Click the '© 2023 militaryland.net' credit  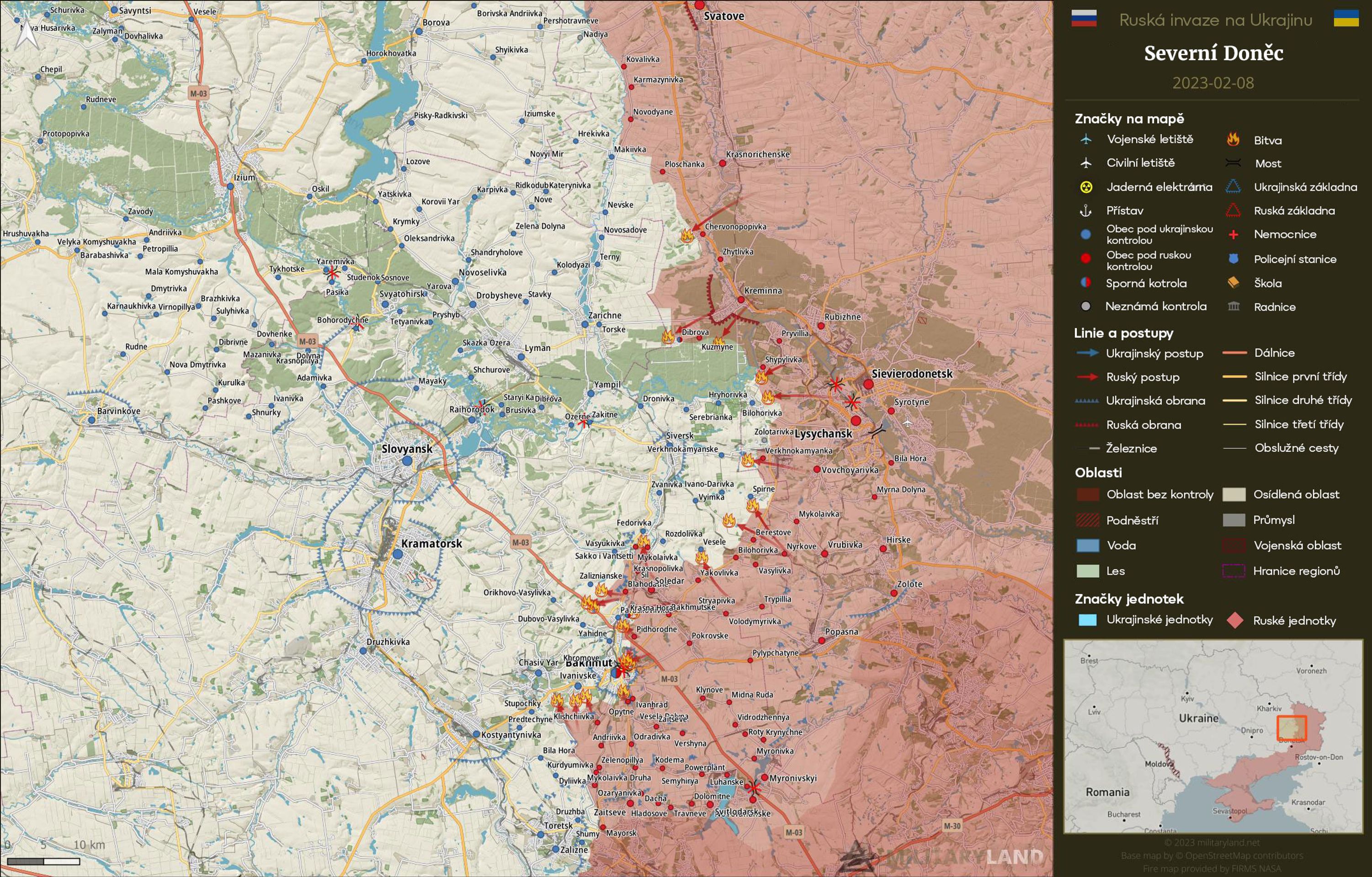[1212, 842]
